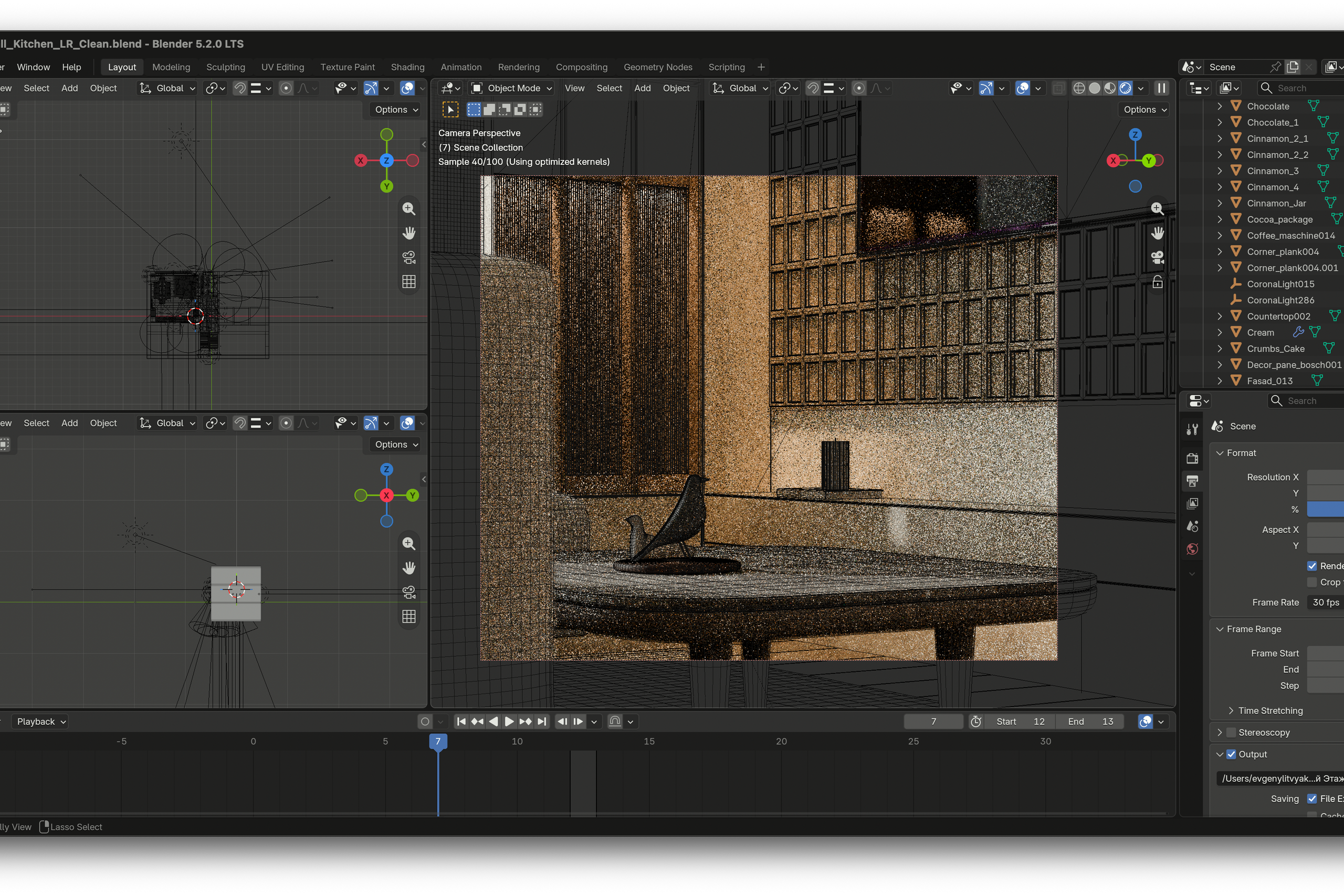The height and width of the screenshot is (896, 1344).
Task: Switch orthographic grid icon in top-left viewport
Action: pyautogui.click(x=408, y=282)
